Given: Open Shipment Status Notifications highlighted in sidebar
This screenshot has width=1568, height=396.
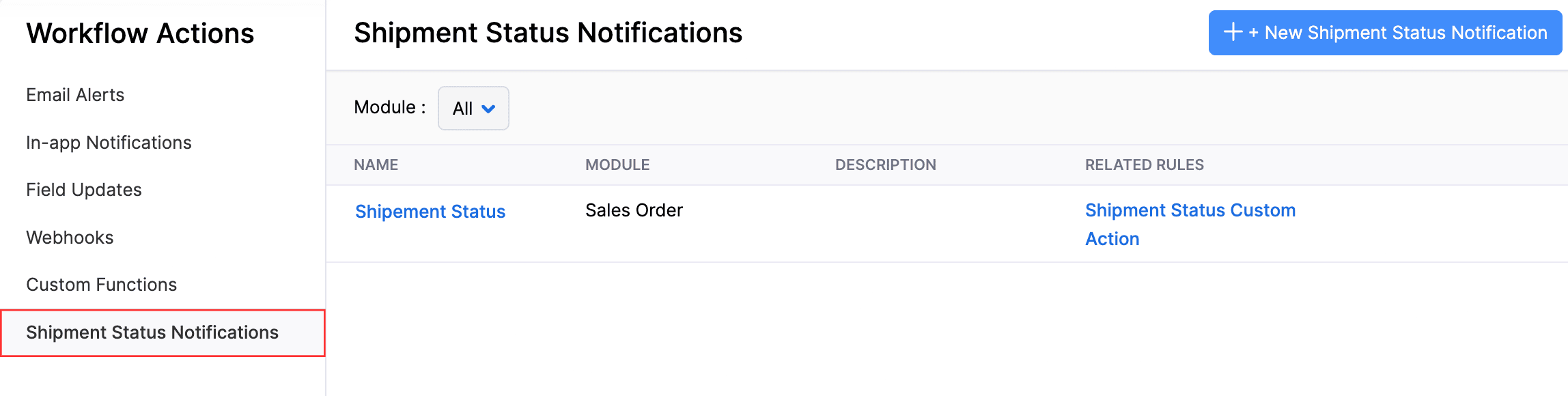Looking at the screenshot, I should point(152,333).
